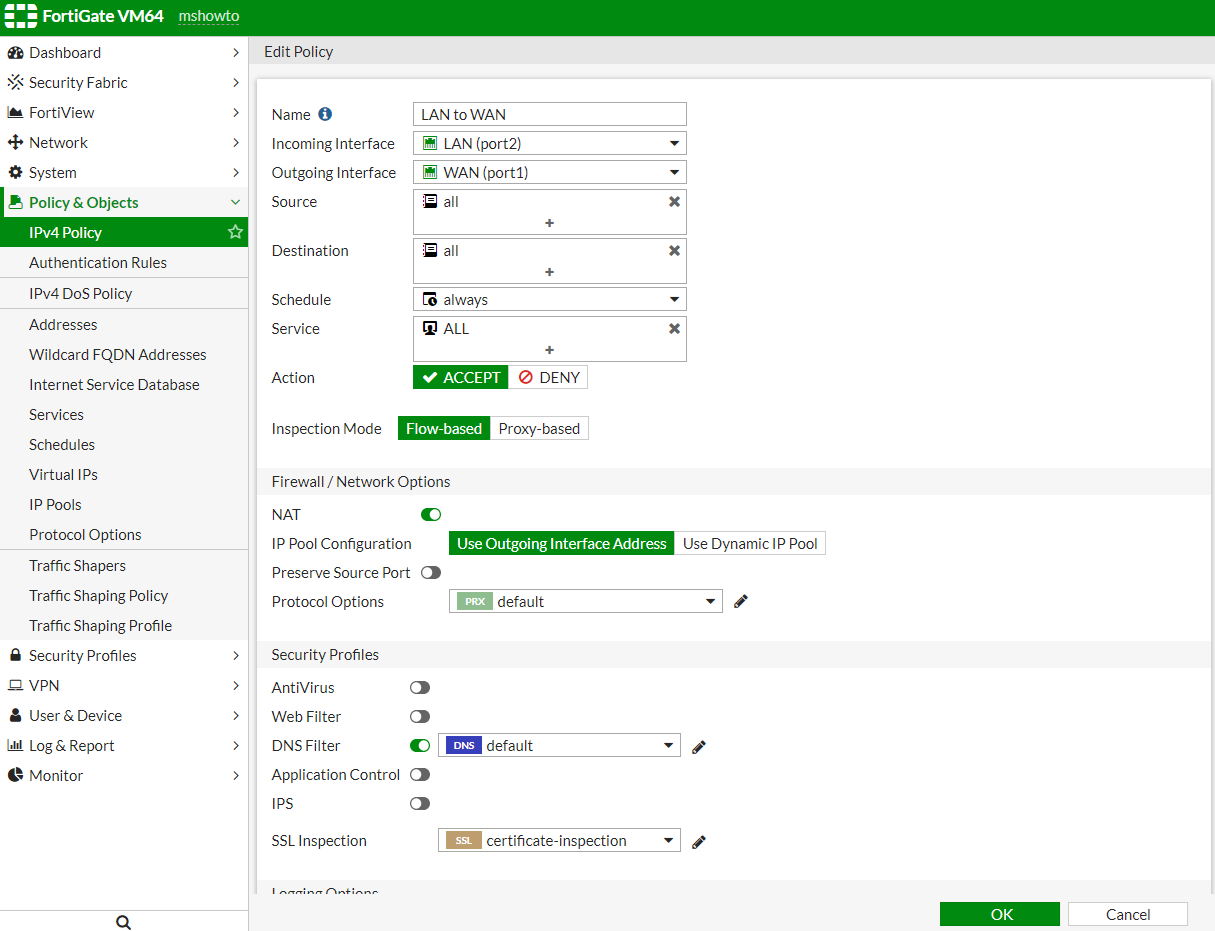Click the User & Device person icon
Image resolution: width=1215 pixels, height=931 pixels.
point(15,716)
